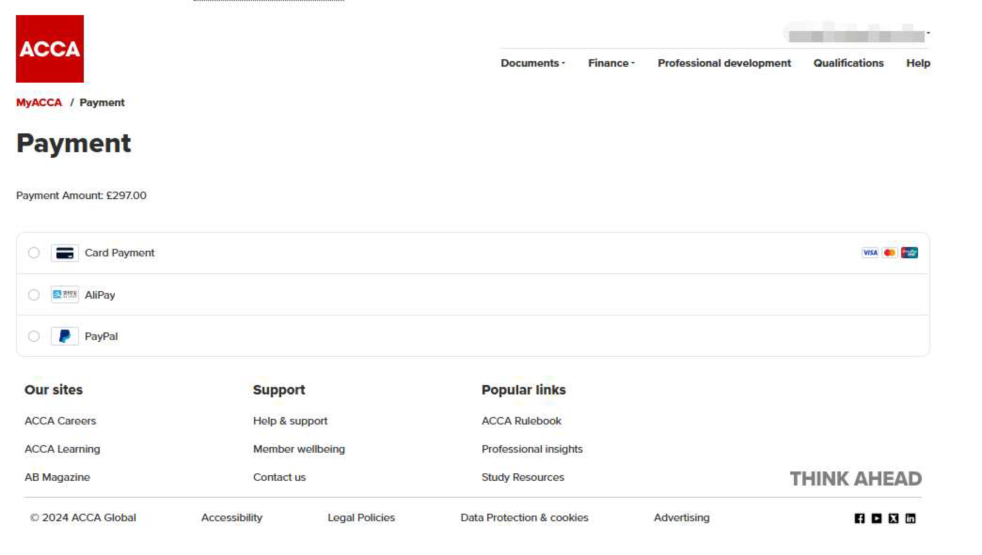The width and height of the screenshot is (982, 555).
Task: Open the Contact us link
Action: tap(279, 477)
